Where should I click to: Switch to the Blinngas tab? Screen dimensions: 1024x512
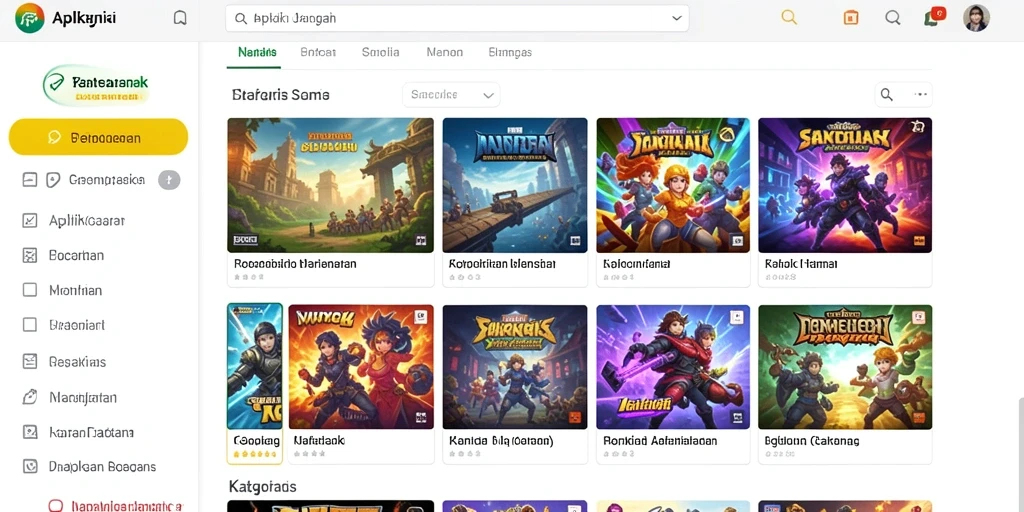coord(510,52)
